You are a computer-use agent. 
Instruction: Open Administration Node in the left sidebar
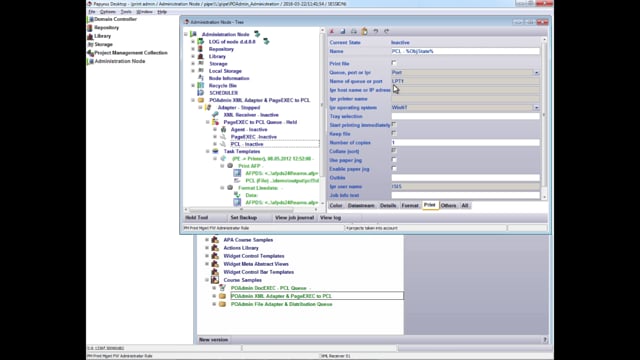tap(120, 61)
